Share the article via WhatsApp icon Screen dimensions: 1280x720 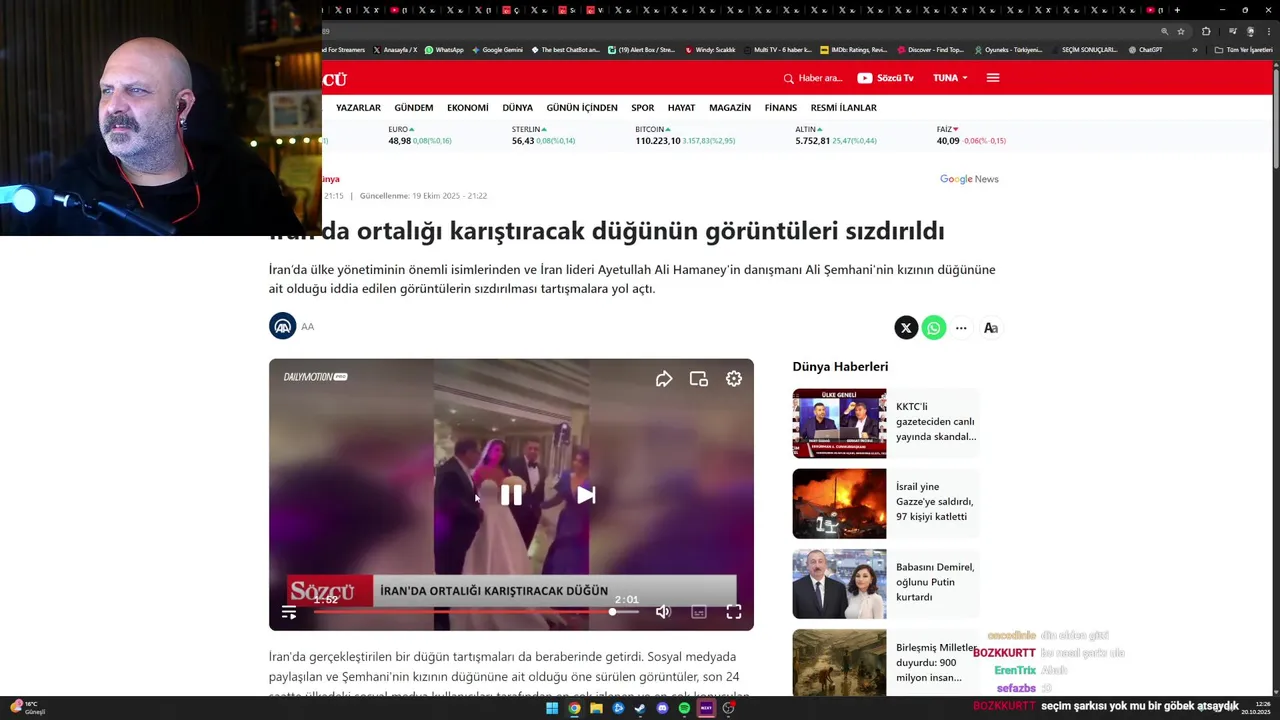(x=934, y=327)
